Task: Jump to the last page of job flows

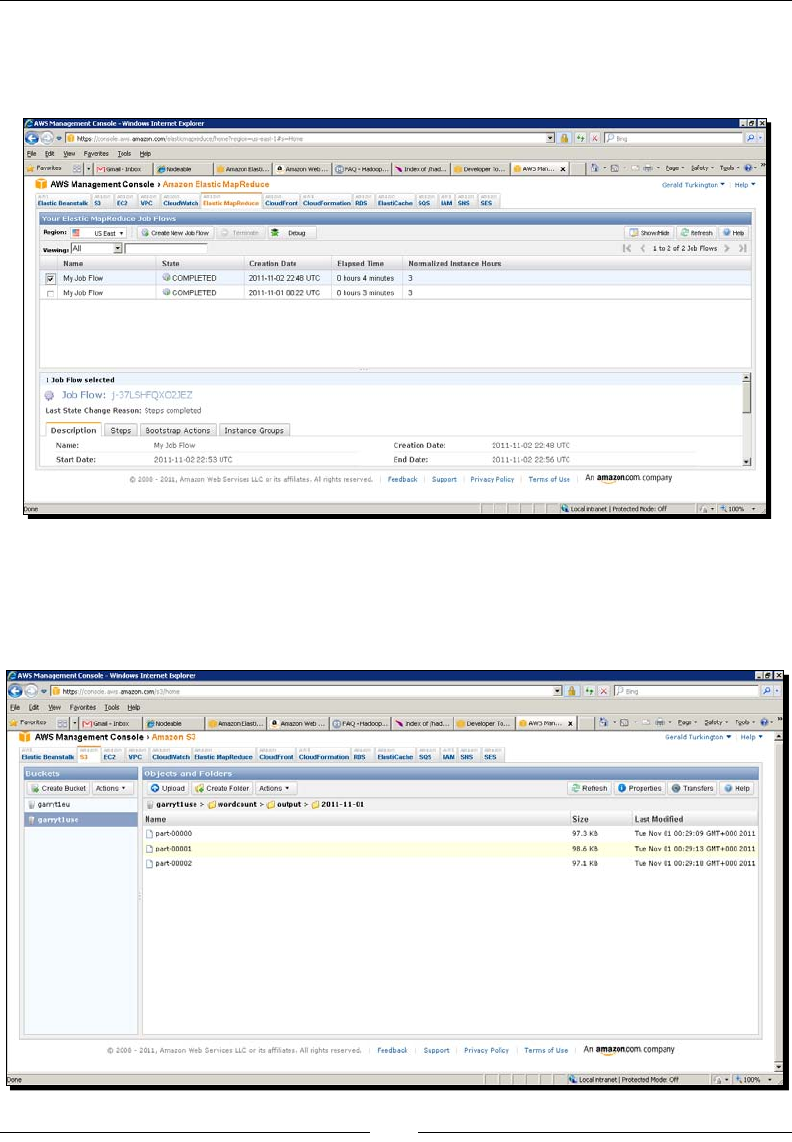Action: click(x=742, y=248)
